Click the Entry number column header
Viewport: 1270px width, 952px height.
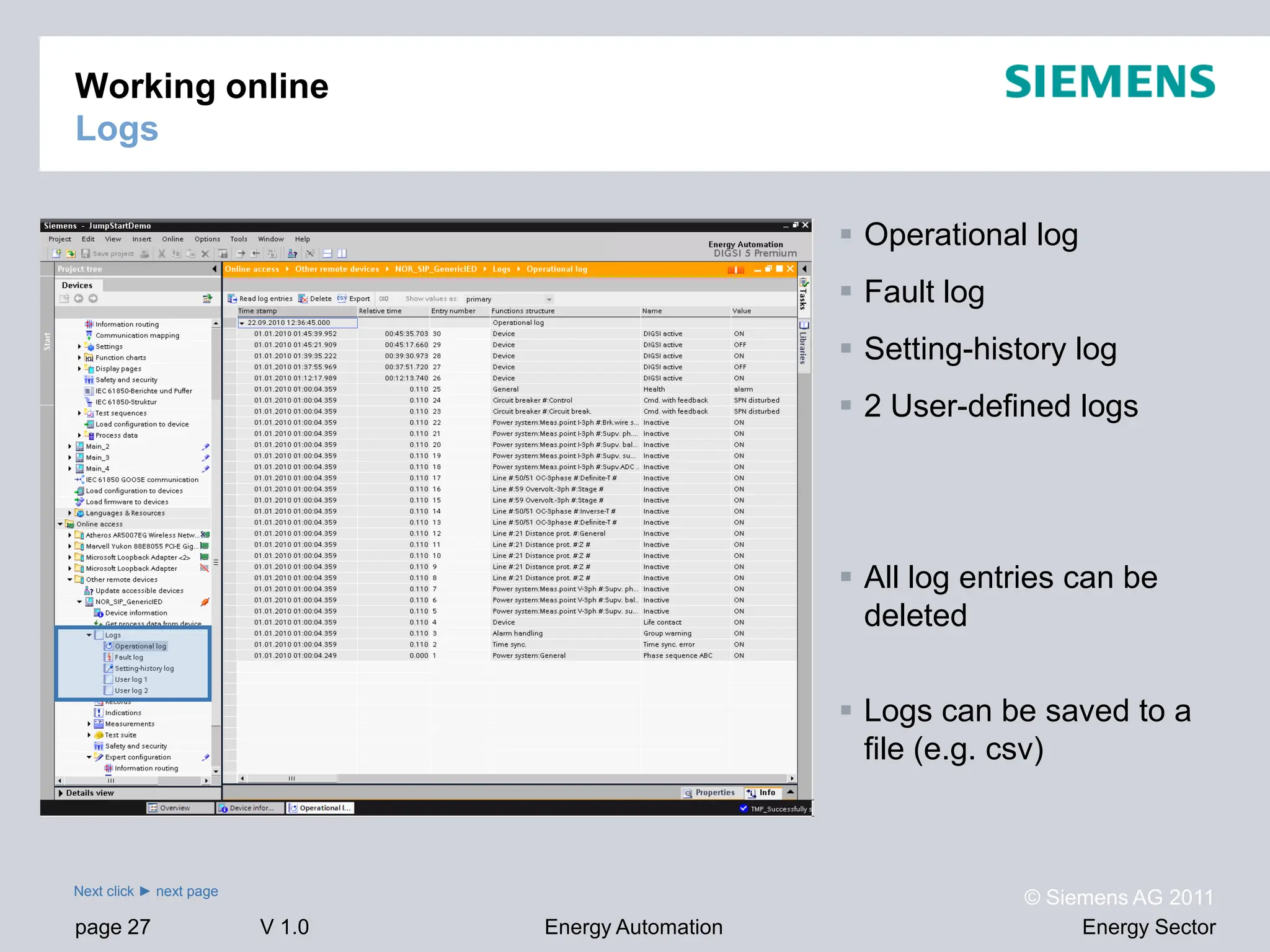pos(459,311)
